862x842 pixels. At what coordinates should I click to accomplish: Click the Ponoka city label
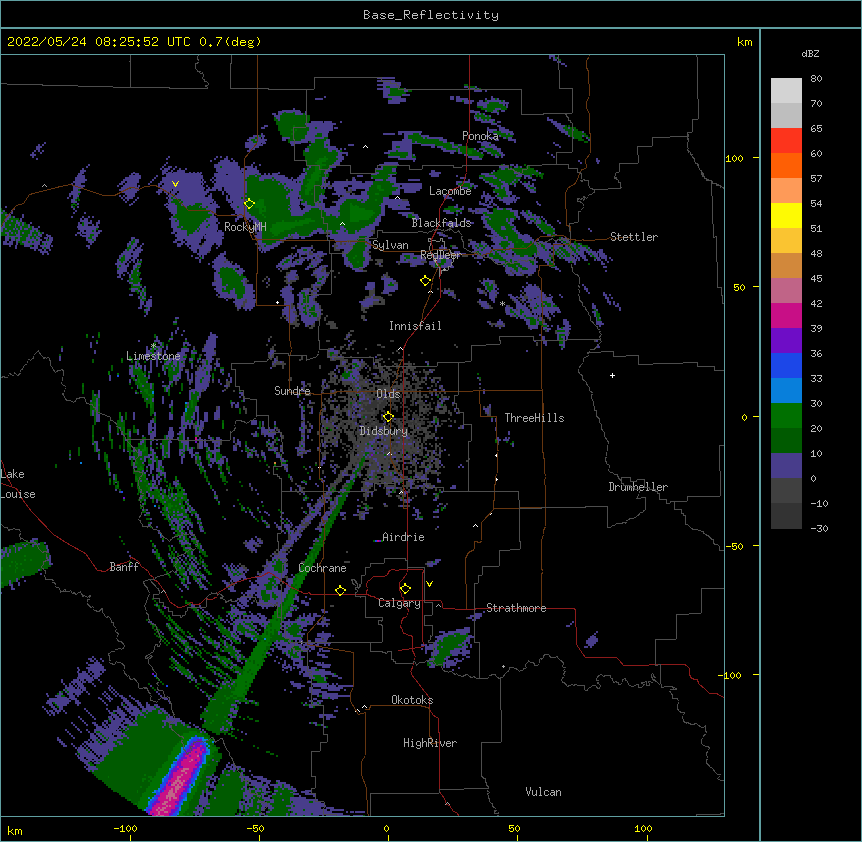coord(480,136)
